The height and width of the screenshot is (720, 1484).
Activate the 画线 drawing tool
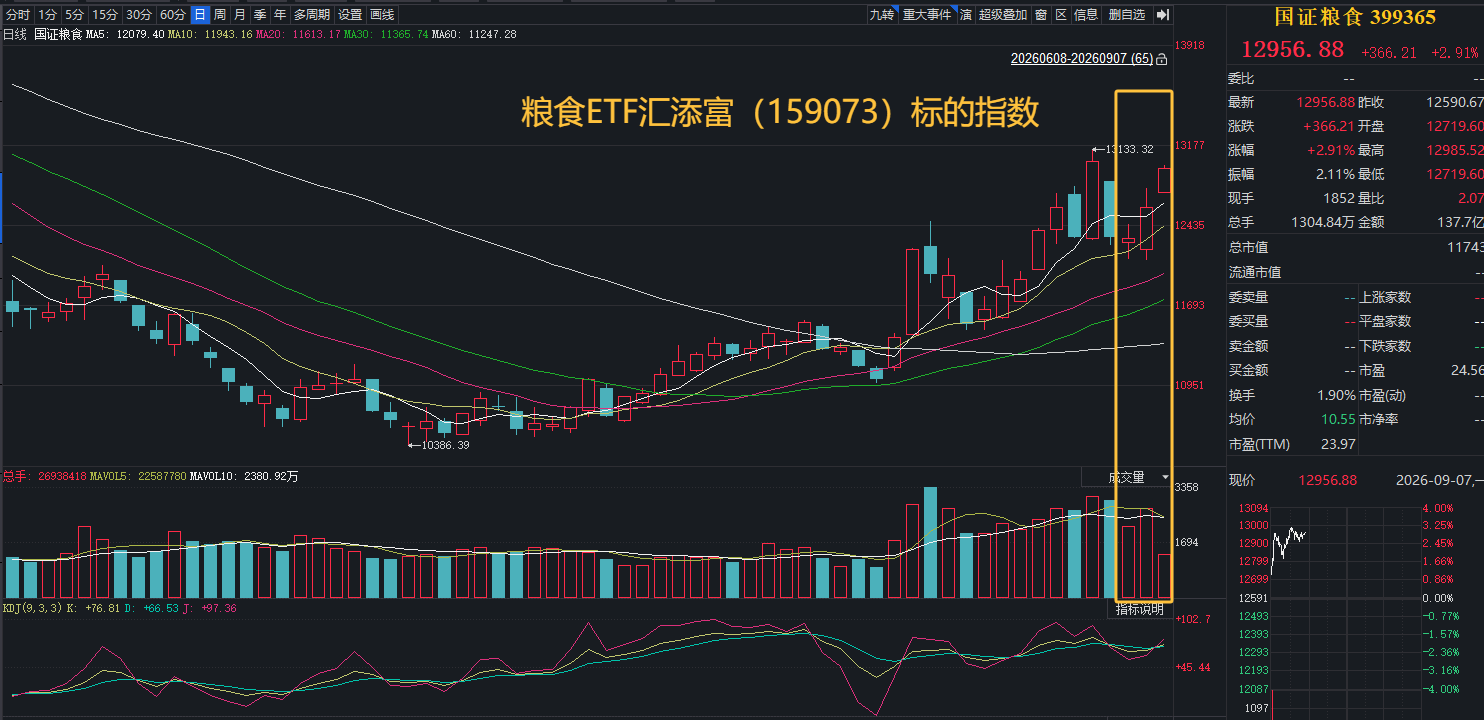(x=382, y=15)
